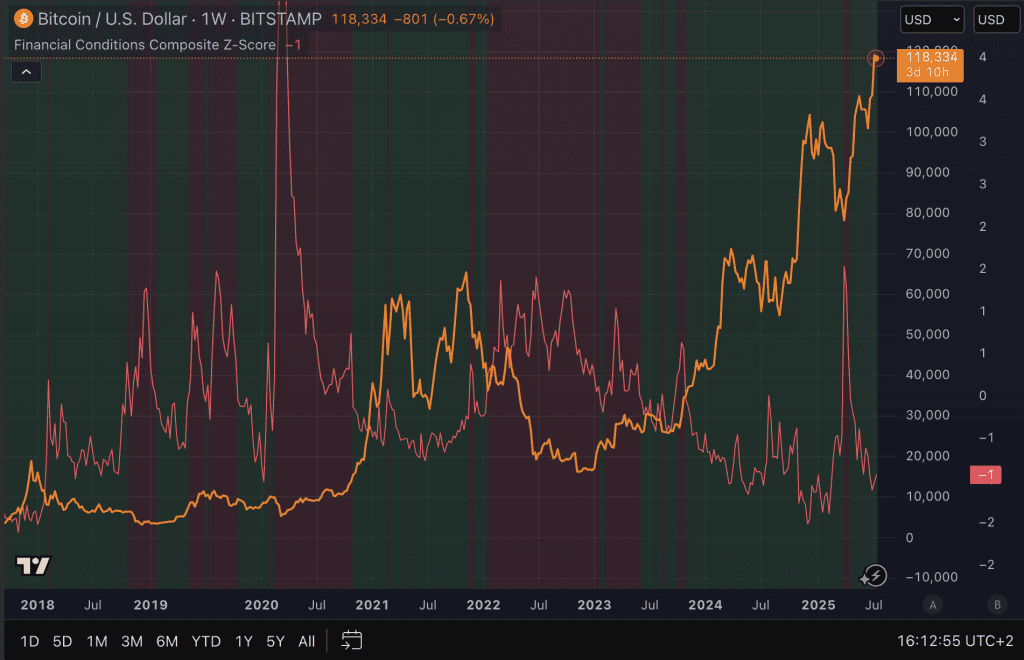Click the 2025 label on time axis
Screen dimensions: 1024x660
pos(818,605)
